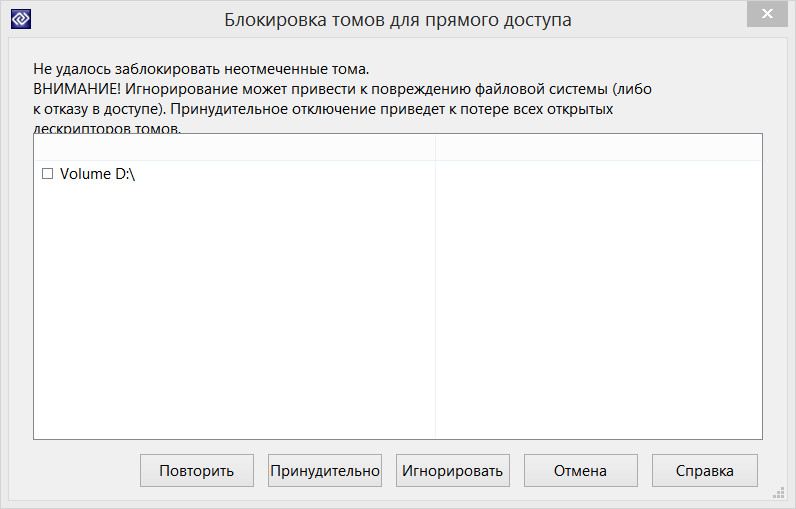Click the right-column cell of the Volume D:\ row

598,174
